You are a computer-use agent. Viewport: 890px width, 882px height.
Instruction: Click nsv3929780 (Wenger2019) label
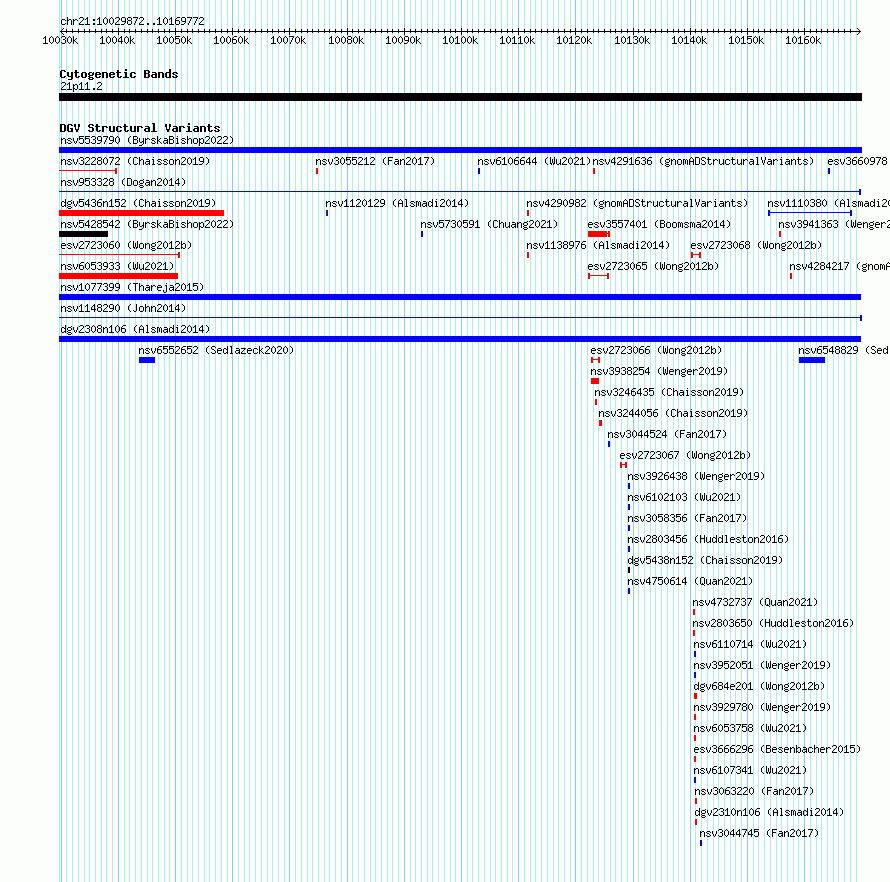(762, 707)
